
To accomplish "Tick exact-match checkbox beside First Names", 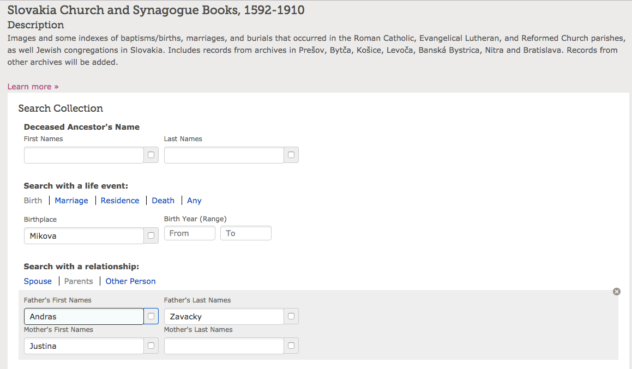I will (151, 155).
